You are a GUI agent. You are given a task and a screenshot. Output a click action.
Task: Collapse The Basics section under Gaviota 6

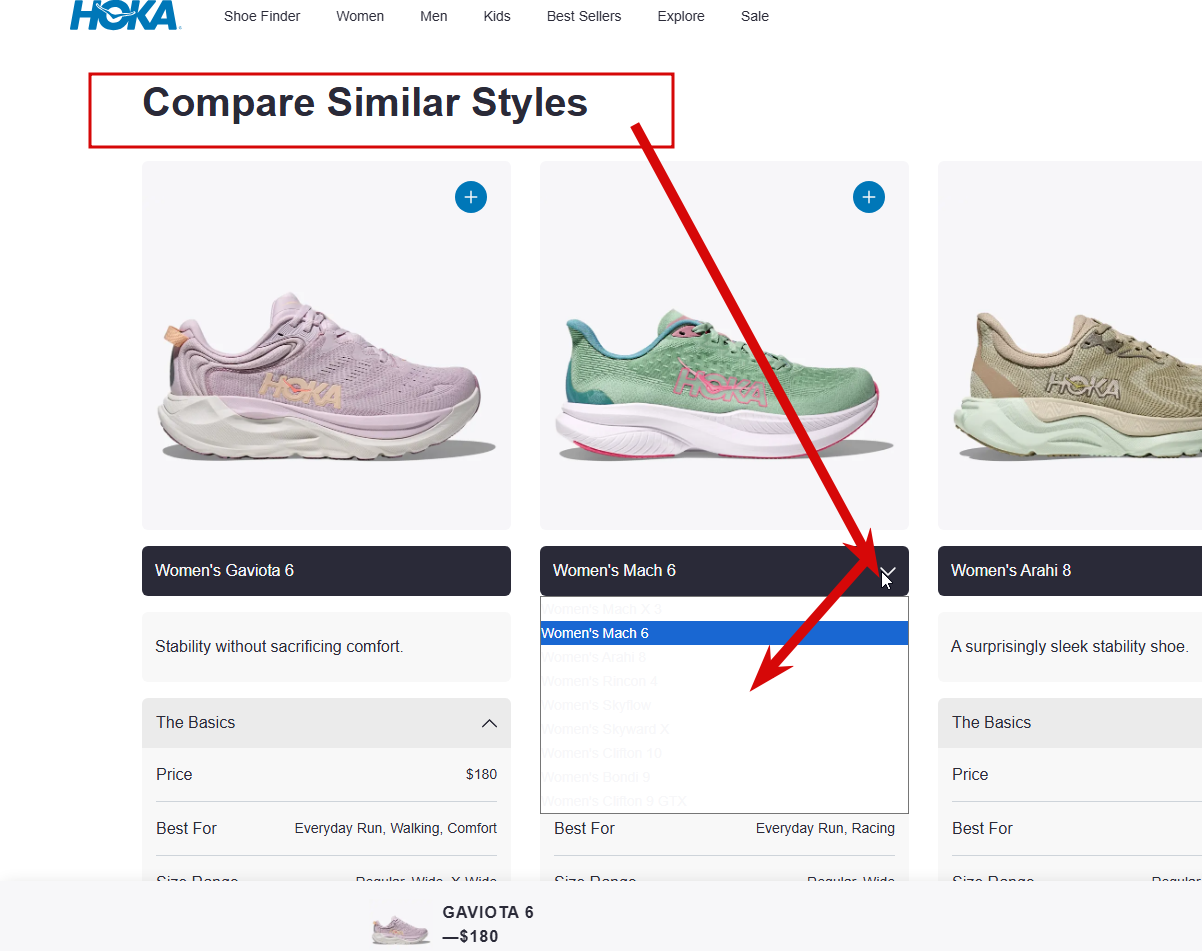tap(489, 723)
